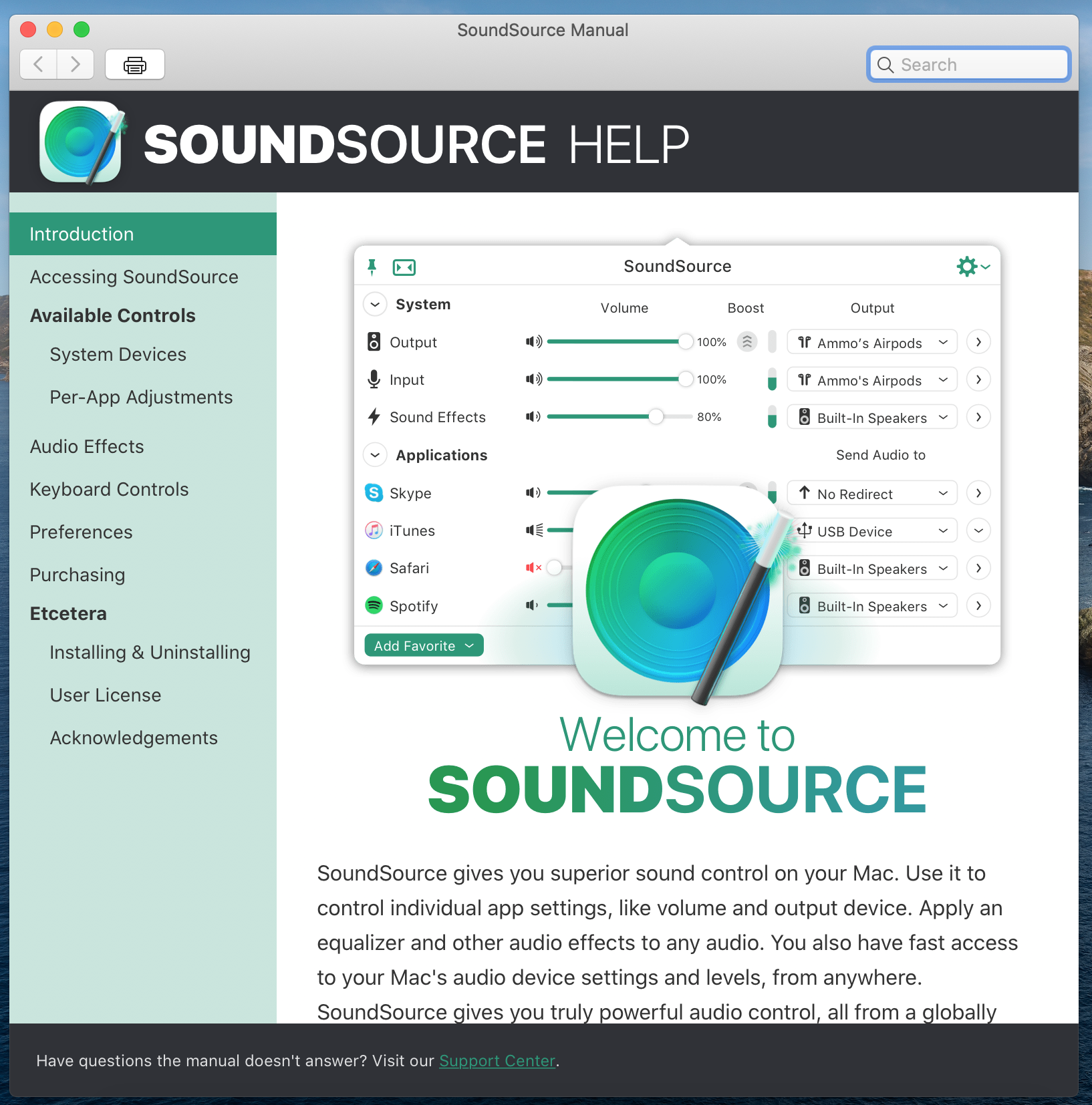Click the Skype app icon

pos(374,493)
